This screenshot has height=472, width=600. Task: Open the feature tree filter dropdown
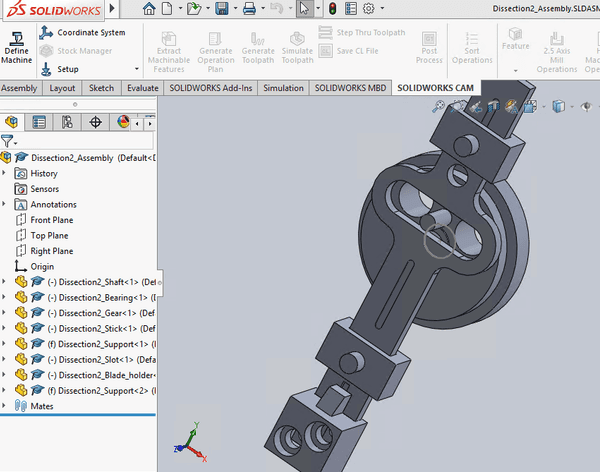pyautogui.click(x=9, y=142)
